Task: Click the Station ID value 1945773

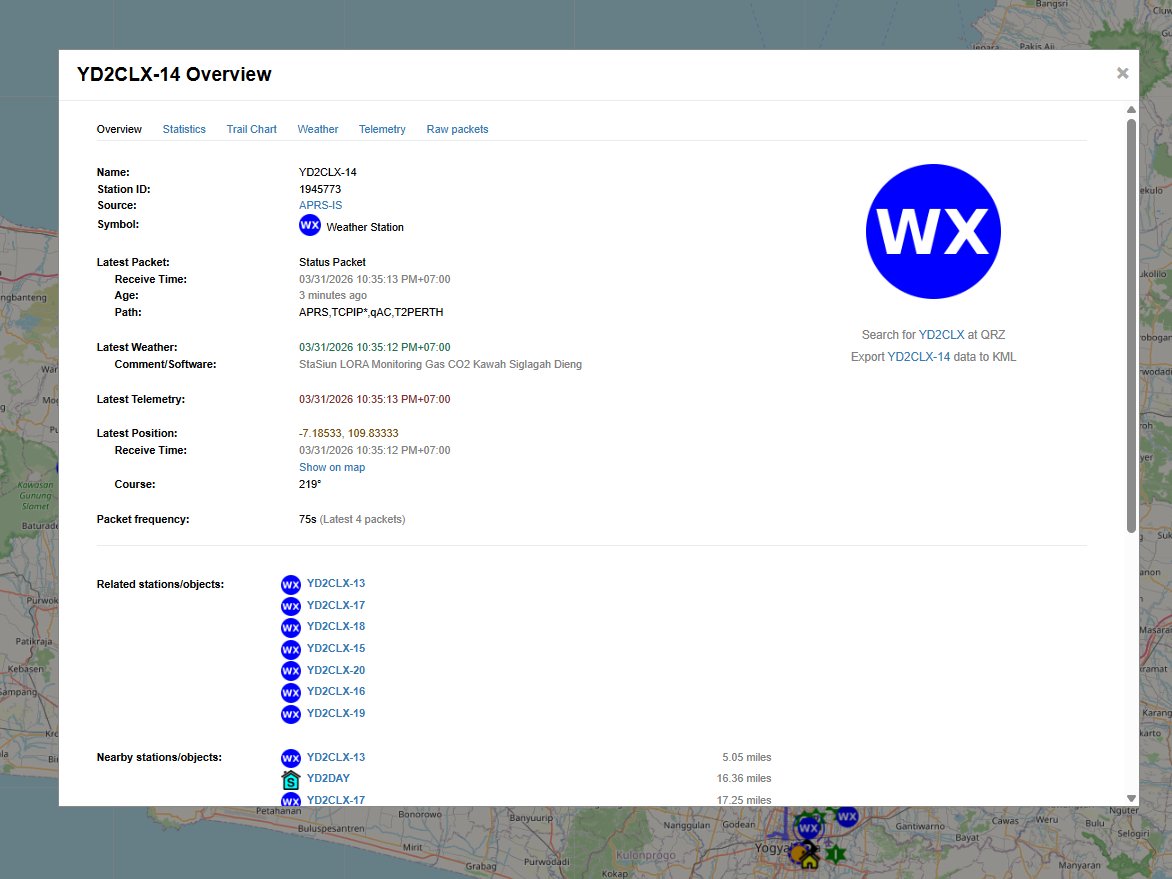Action: [320, 189]
